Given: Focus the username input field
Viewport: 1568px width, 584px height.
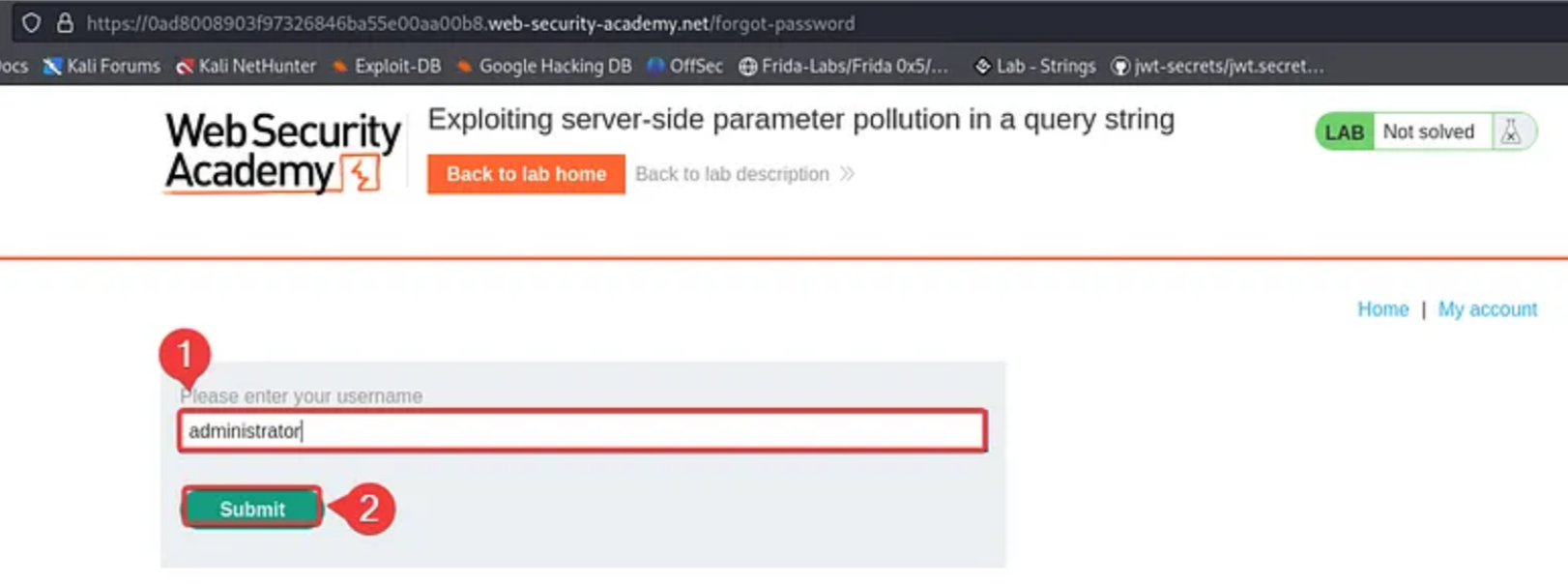Looking at the screenshot, I should (582, 431).
